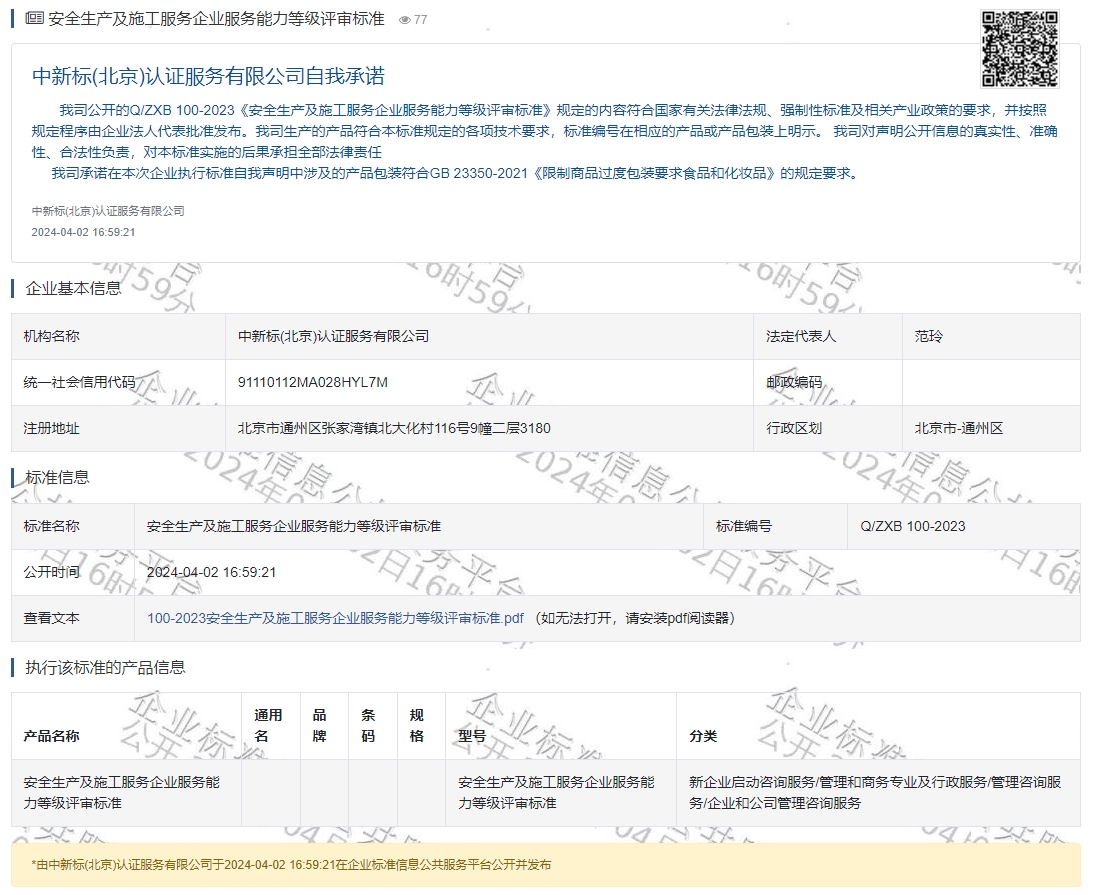This screenshot has height=895, width=1093.
Task: Click the 标准信息 section heading
Action: pyautogui.click(x=57, y=477)
